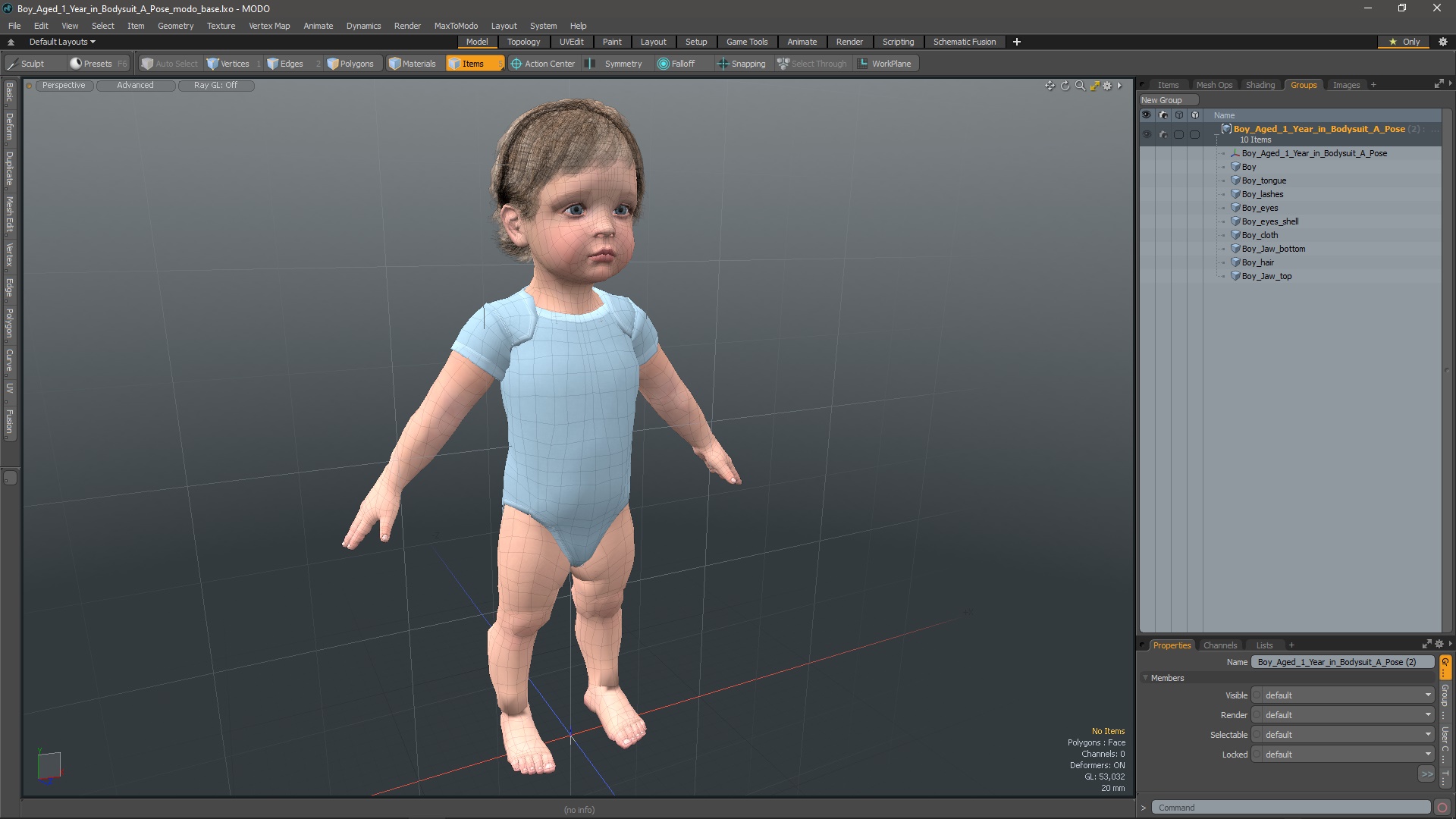Click the viewport zoom magnifier icon
Image resolution: width=1456 pixels, height=819 pixels.
pos(1080,86)
